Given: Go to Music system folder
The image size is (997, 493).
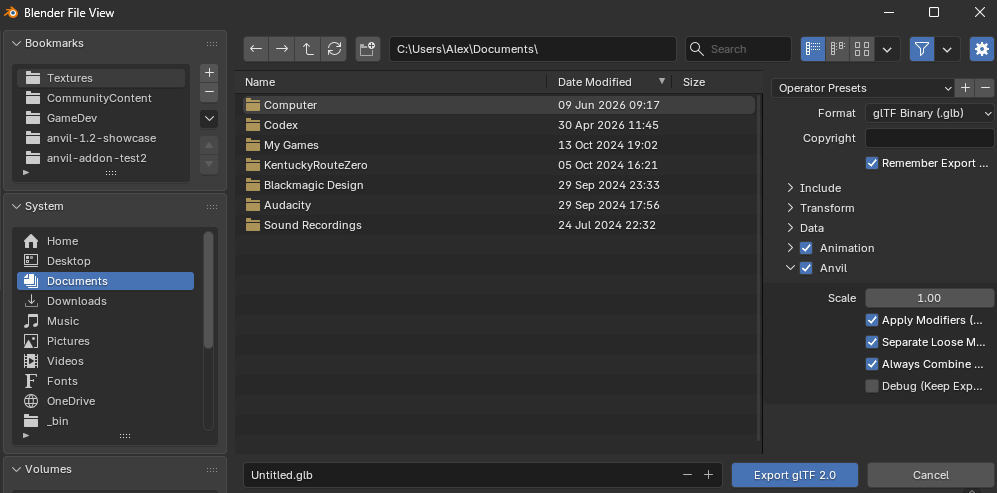Looking at the screenshot, I should pyautogui.click(x=106, y=321).
